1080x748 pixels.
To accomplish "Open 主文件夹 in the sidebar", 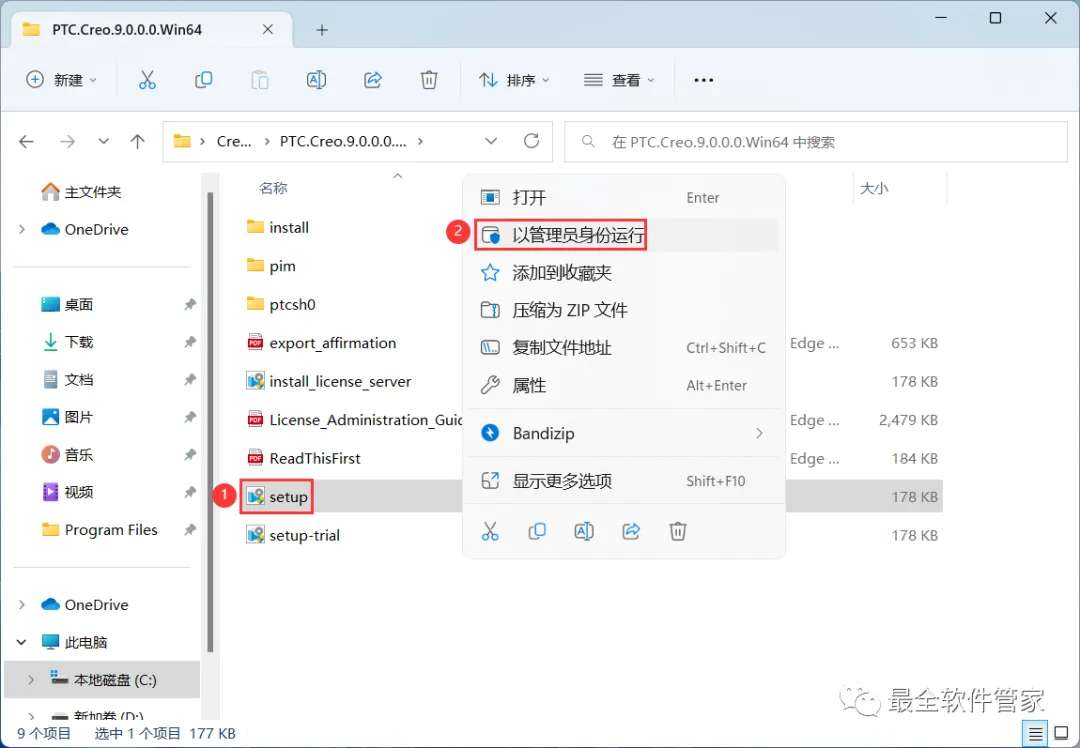I will (x=81, y=192).
